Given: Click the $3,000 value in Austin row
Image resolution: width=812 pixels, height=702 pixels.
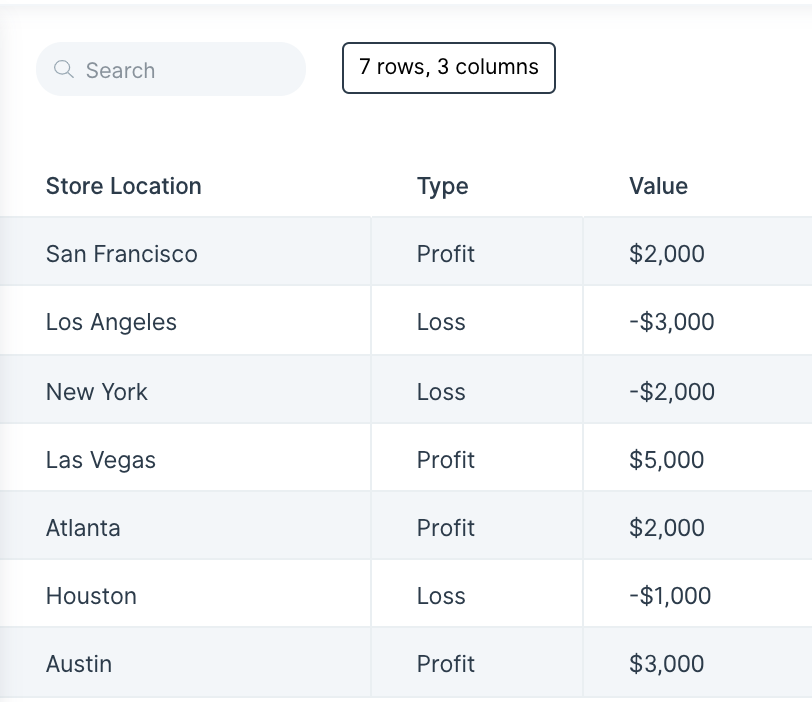Looking at the screenshot, I should (698, 662).
